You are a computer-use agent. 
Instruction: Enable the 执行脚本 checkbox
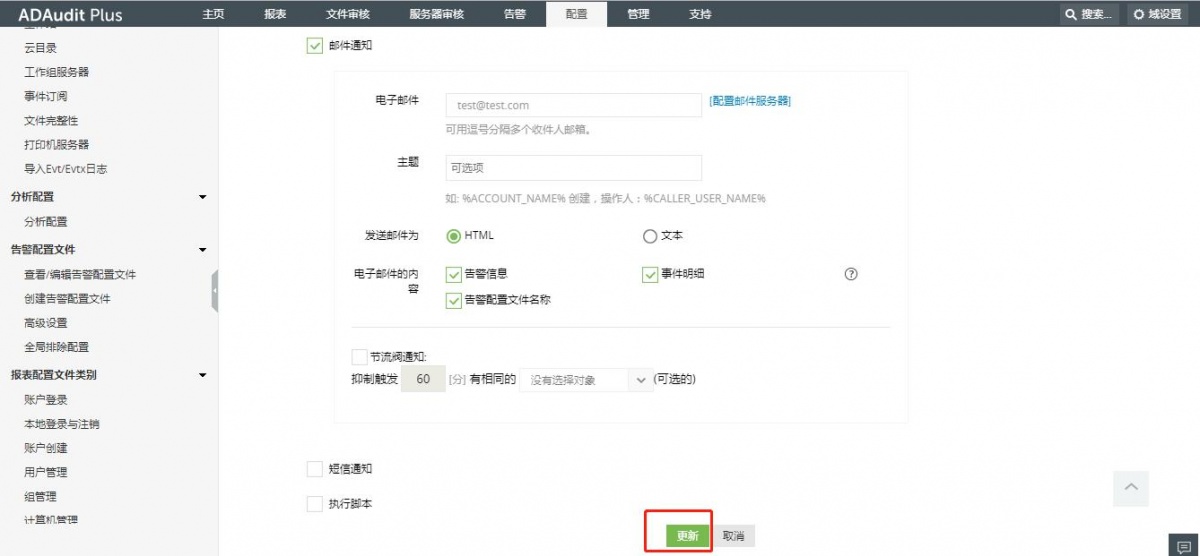(x=315, y=504)
